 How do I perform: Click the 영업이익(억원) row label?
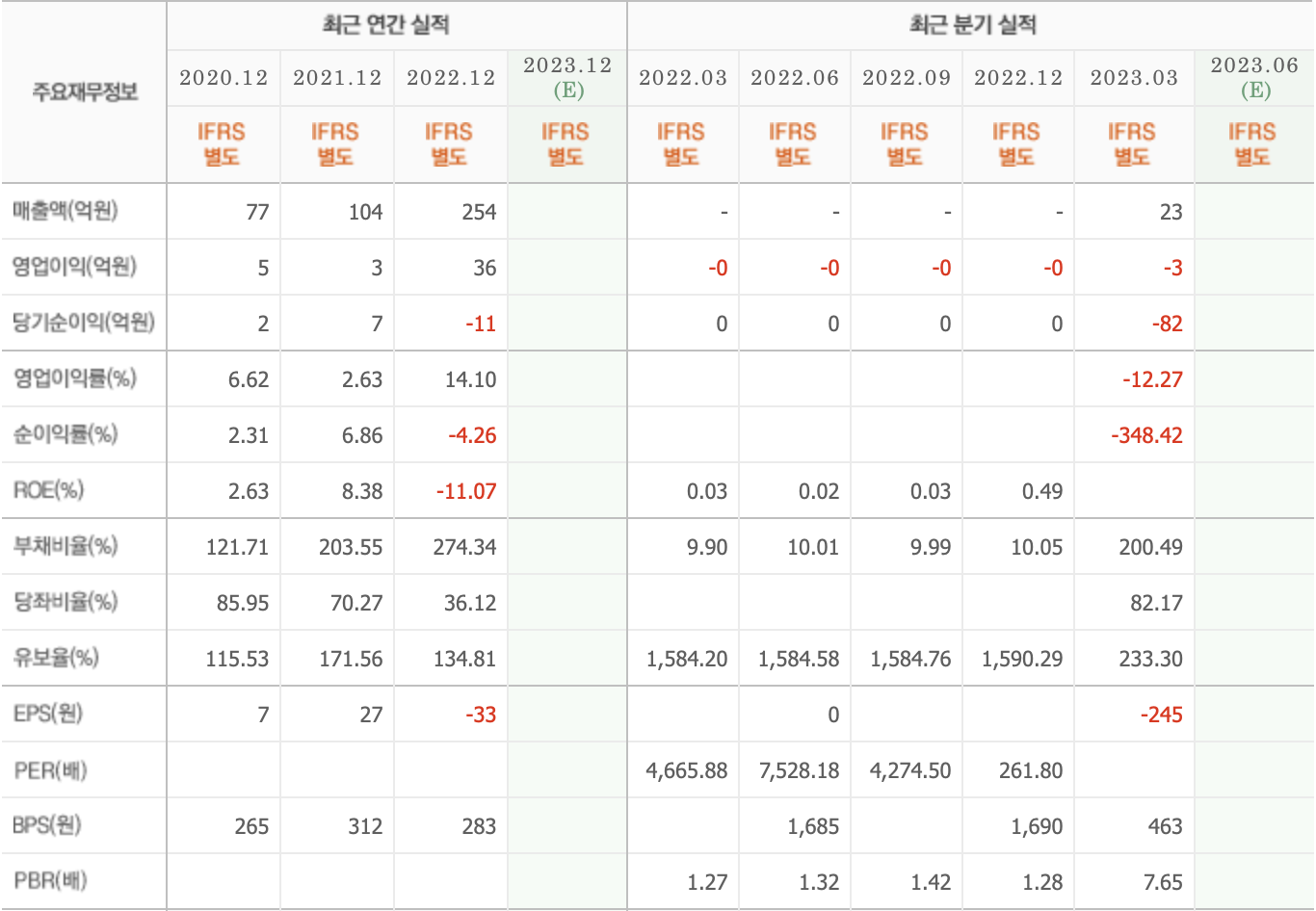pos(74,267)
